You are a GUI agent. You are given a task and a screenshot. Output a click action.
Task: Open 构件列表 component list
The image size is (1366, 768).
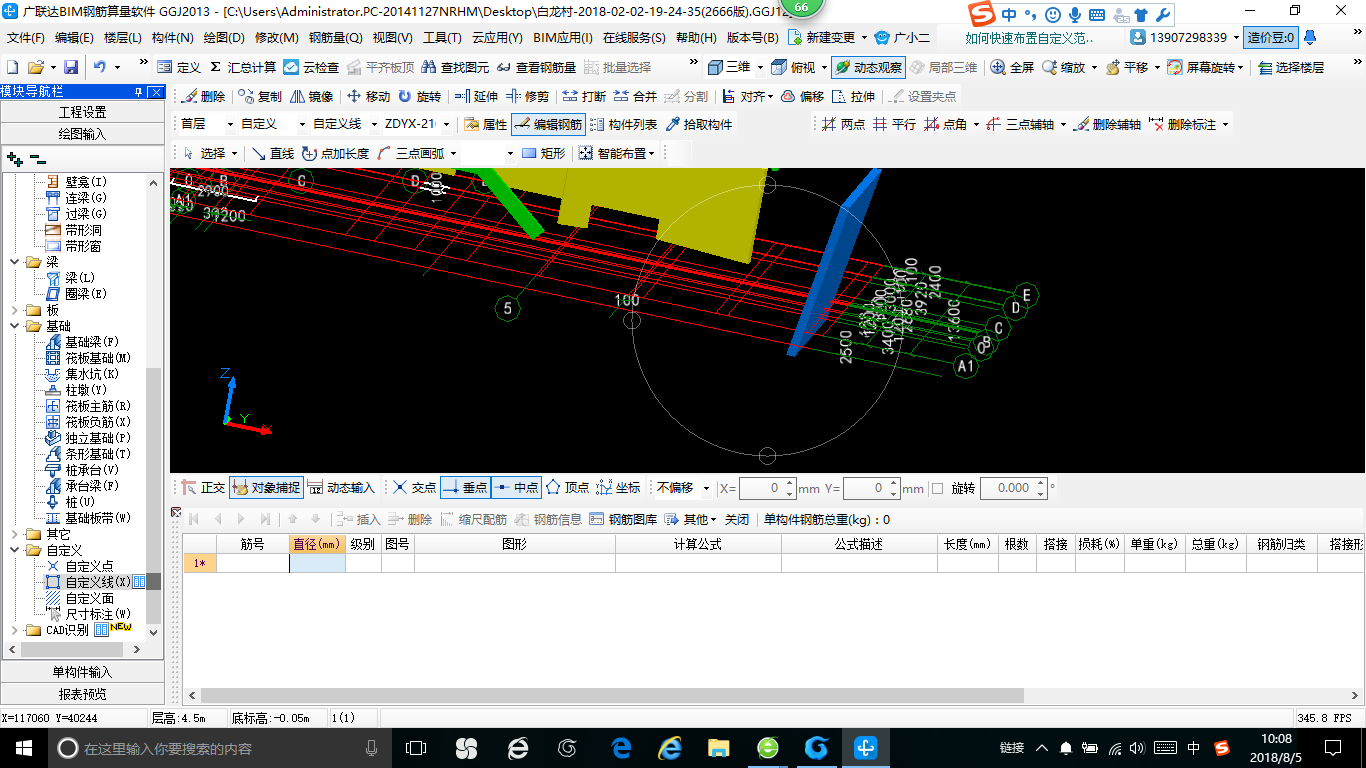coord(624,125)
